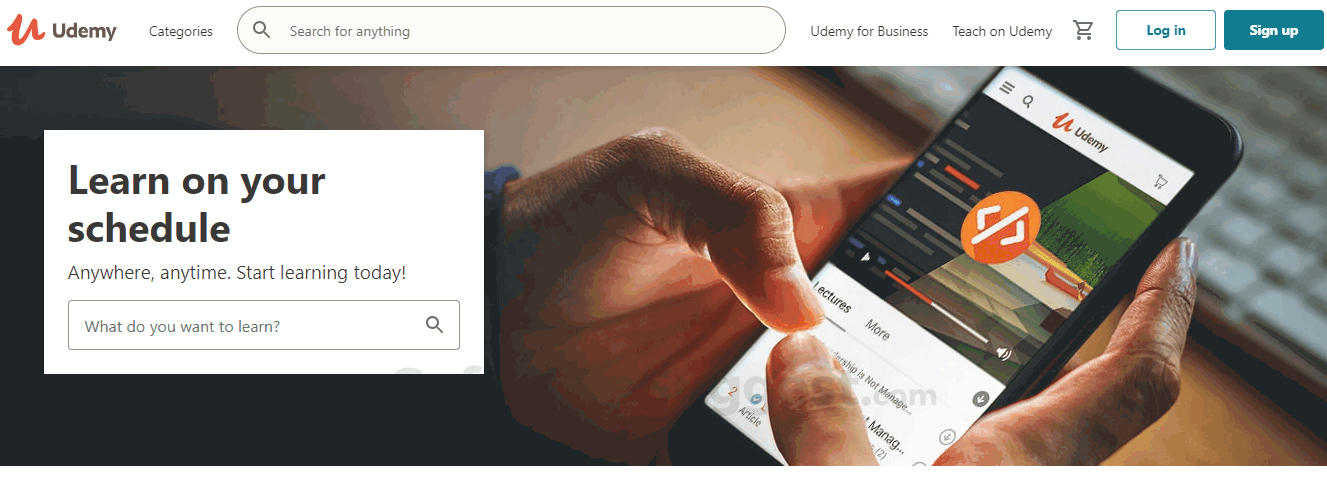Click the volume icon on phone video
The image size is (1327, 485).
click(x=1004, y=353)
